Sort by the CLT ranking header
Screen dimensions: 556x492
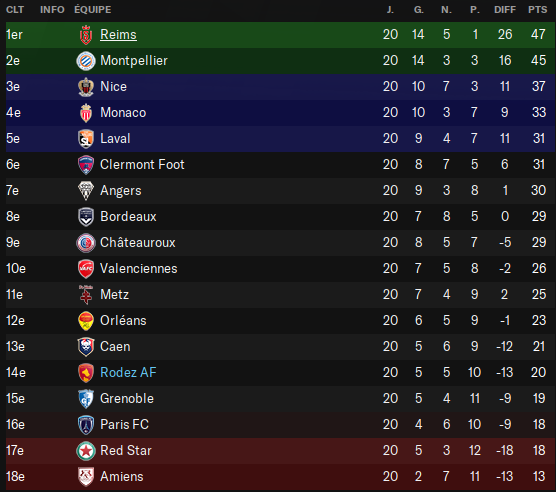pyautogui.click(x=15, y=10)
